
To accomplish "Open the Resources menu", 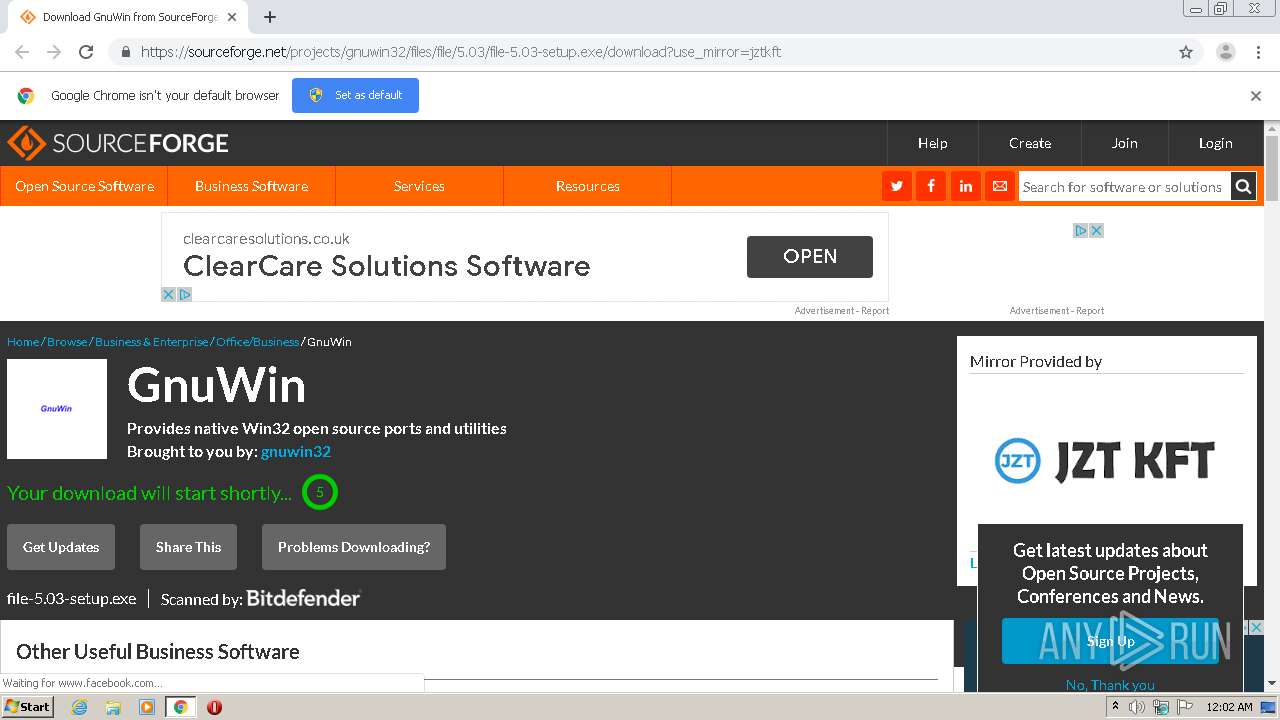I will (x=588, y=186).
